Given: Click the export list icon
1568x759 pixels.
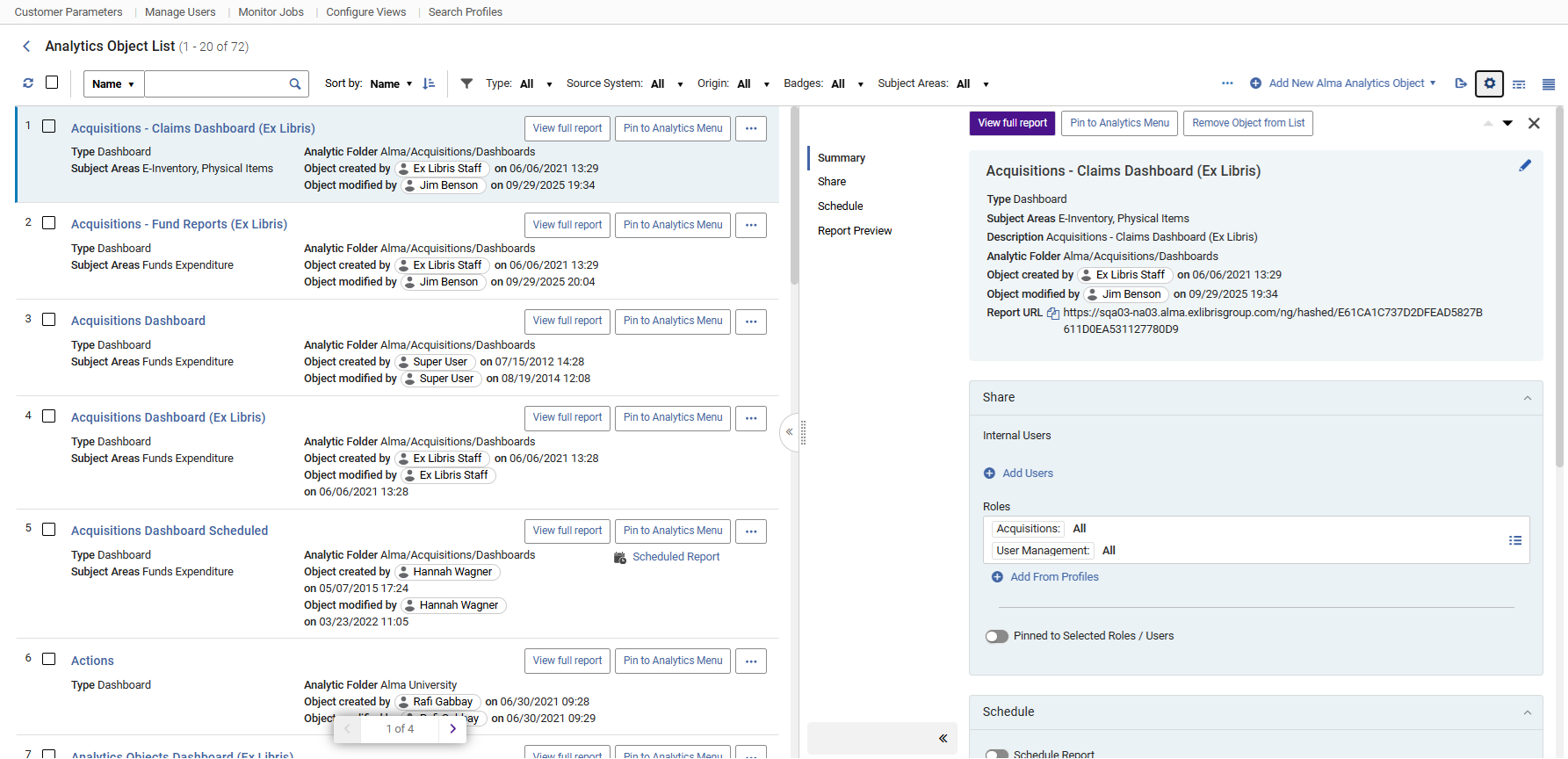Looking at the screenshot, I should point(1461,83).
